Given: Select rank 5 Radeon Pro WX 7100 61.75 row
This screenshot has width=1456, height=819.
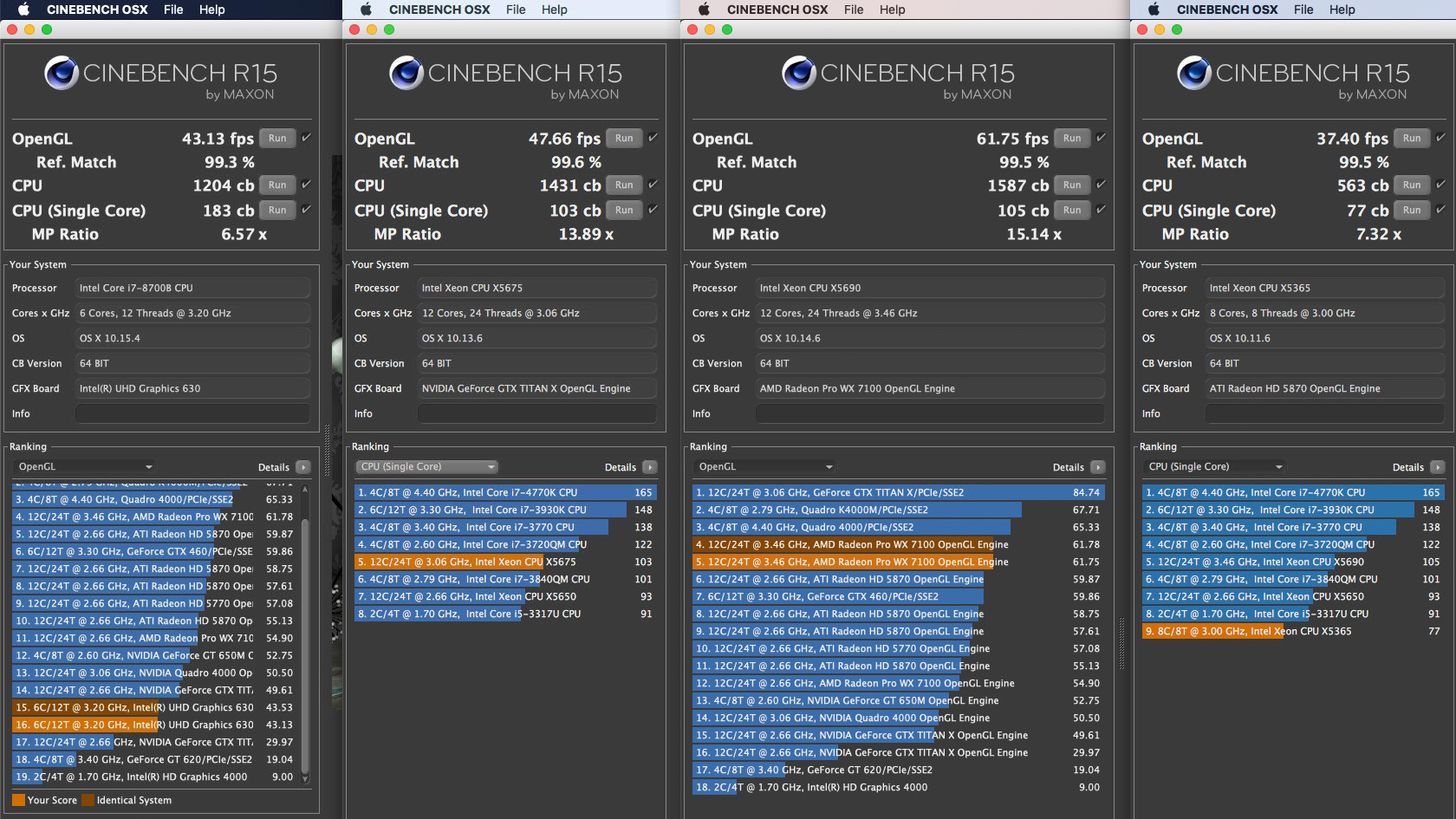Looking at the screenshot, I should [899, 562].
